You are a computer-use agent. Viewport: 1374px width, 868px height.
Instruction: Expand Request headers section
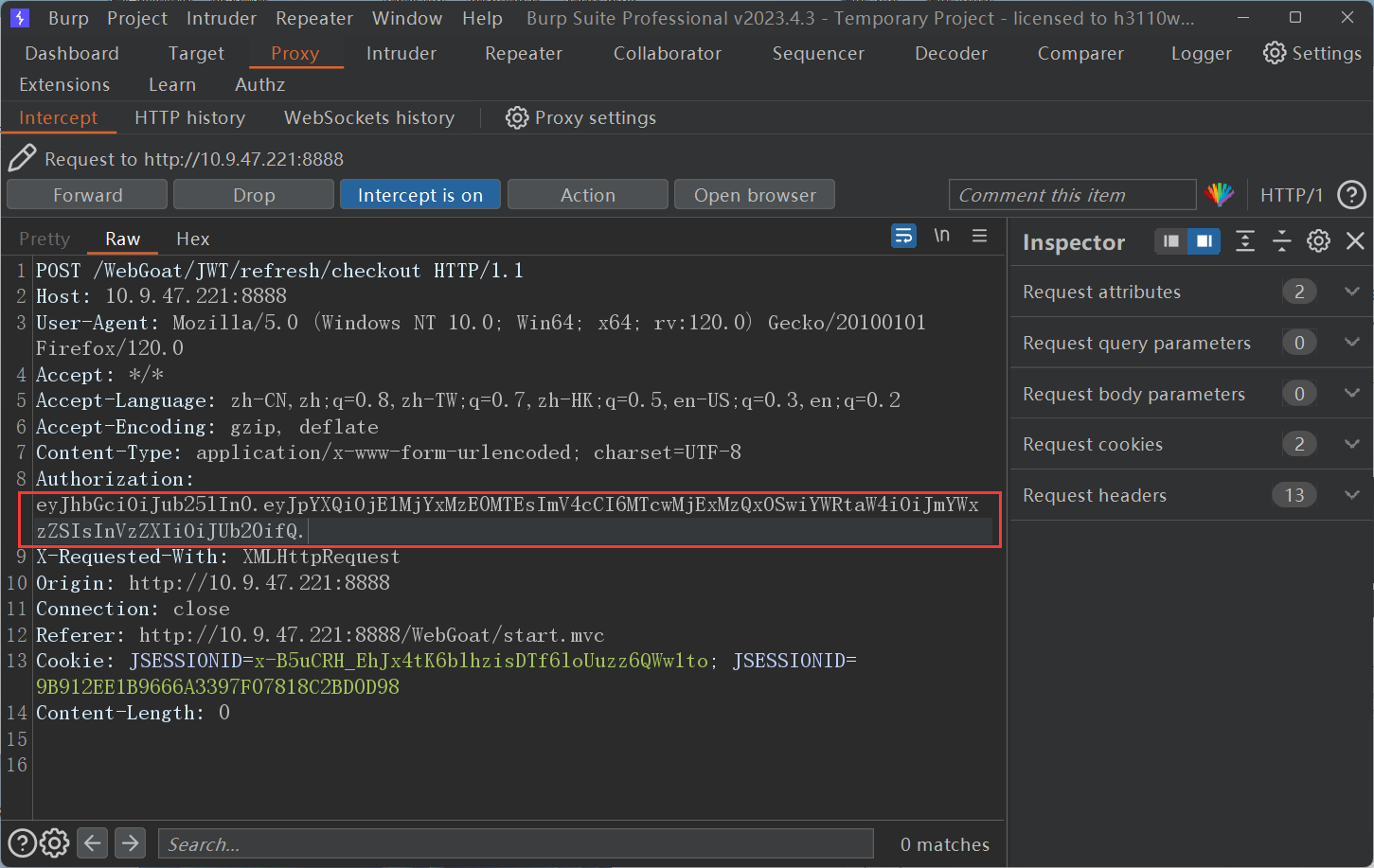(1191, 495)
